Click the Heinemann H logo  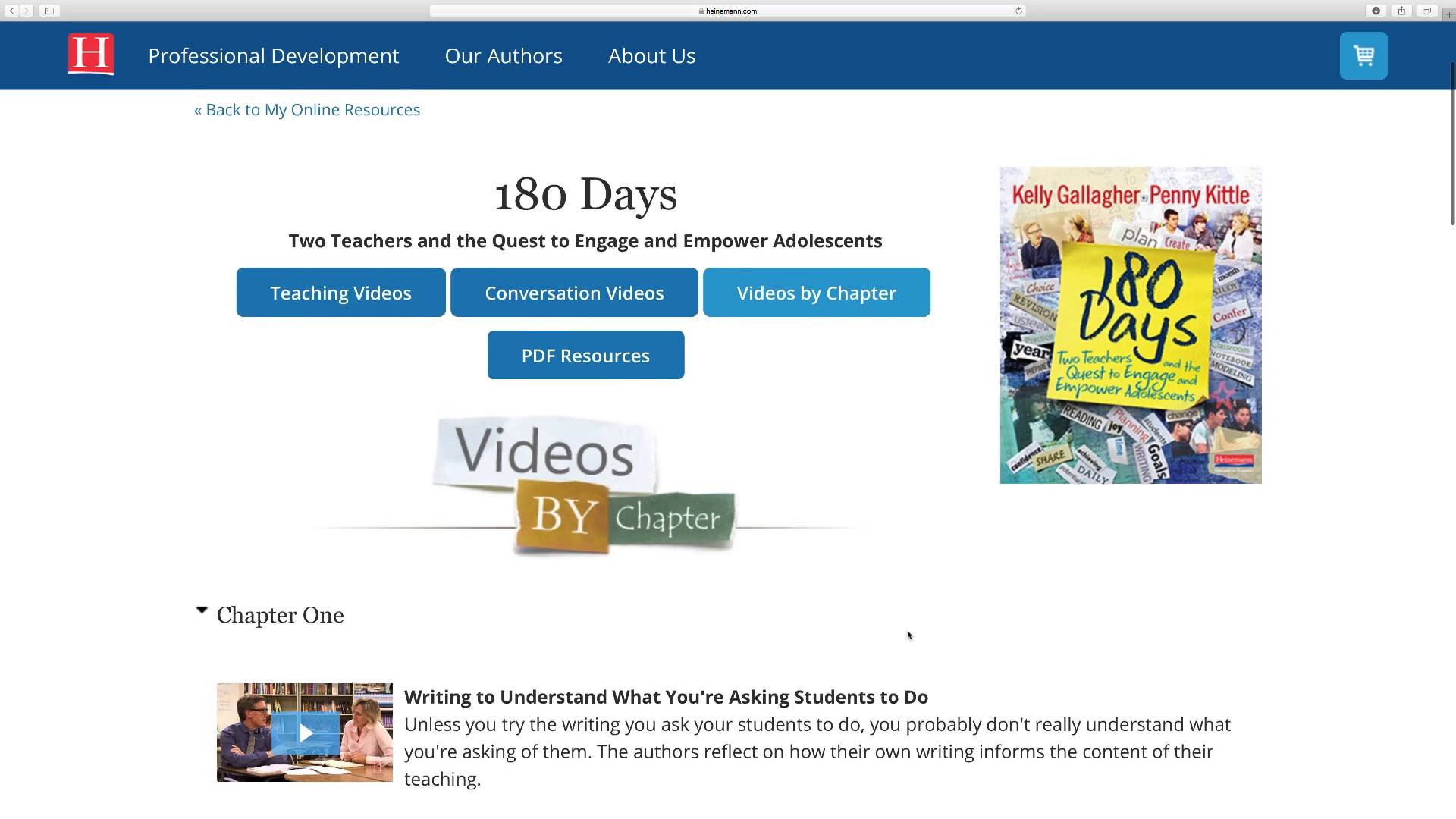[91, 55]
